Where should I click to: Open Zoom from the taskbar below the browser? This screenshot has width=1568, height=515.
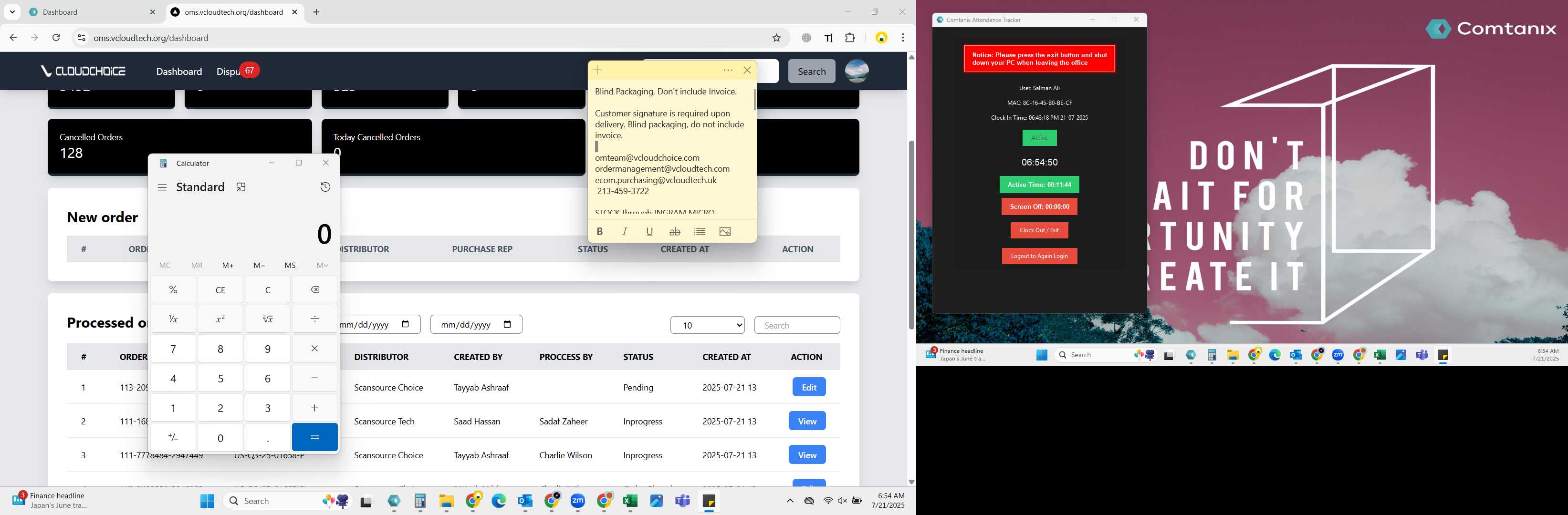tap(578, 501)
